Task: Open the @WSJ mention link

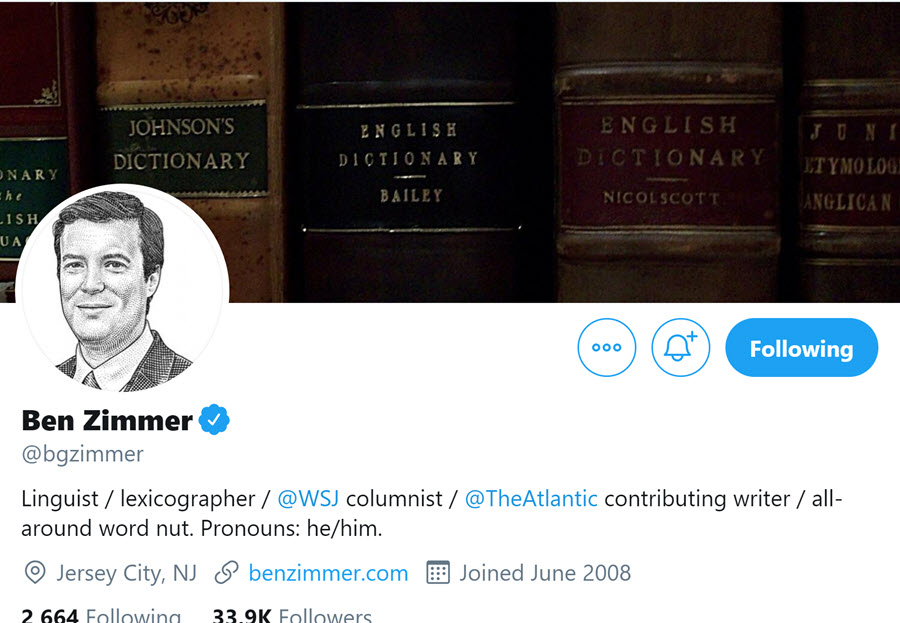Action: pos(308,498)
